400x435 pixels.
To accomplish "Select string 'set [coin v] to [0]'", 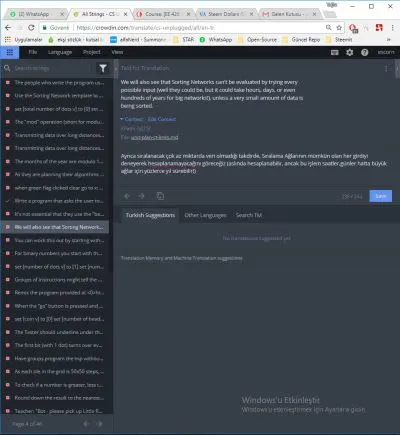I will 56,319.
